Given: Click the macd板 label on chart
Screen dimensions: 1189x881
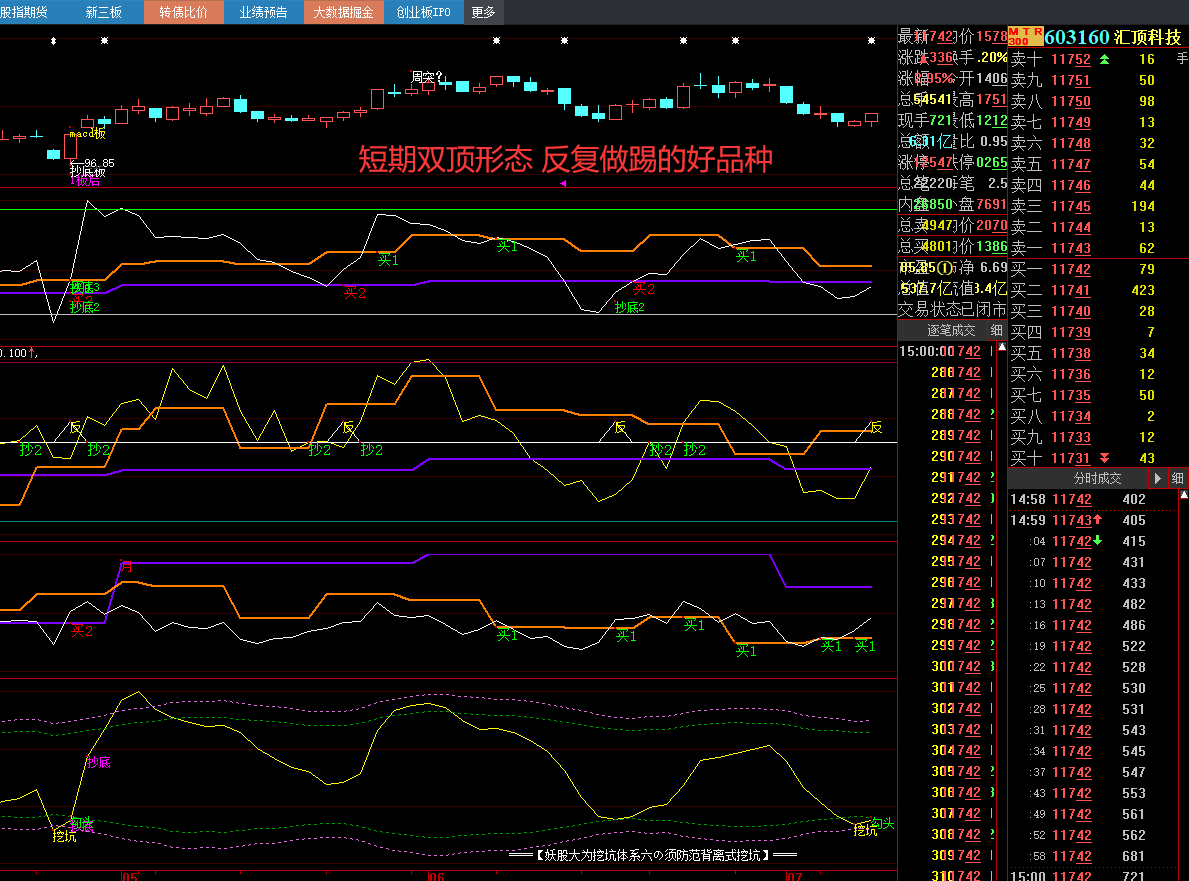Looking at the screenshot, I should [x=87, y=134].
